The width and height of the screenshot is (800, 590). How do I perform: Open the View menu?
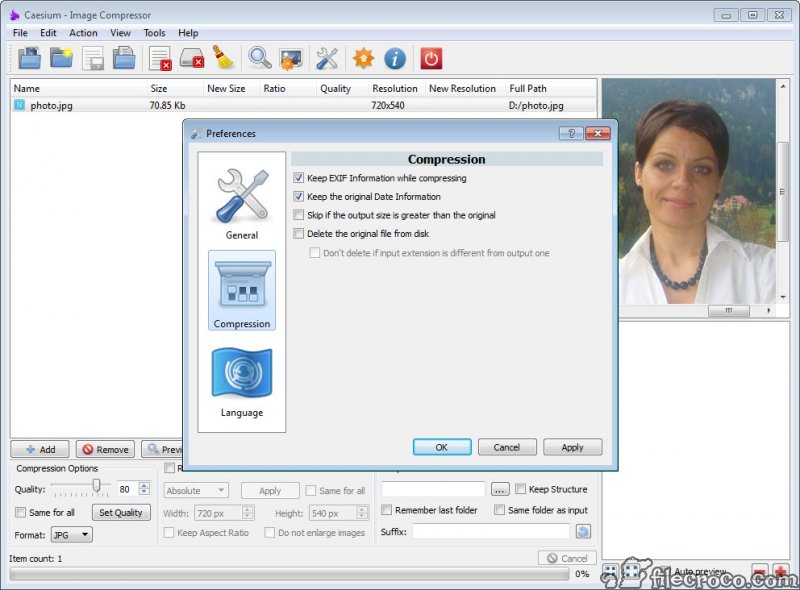pyautogui.click(x=120, y=33)
